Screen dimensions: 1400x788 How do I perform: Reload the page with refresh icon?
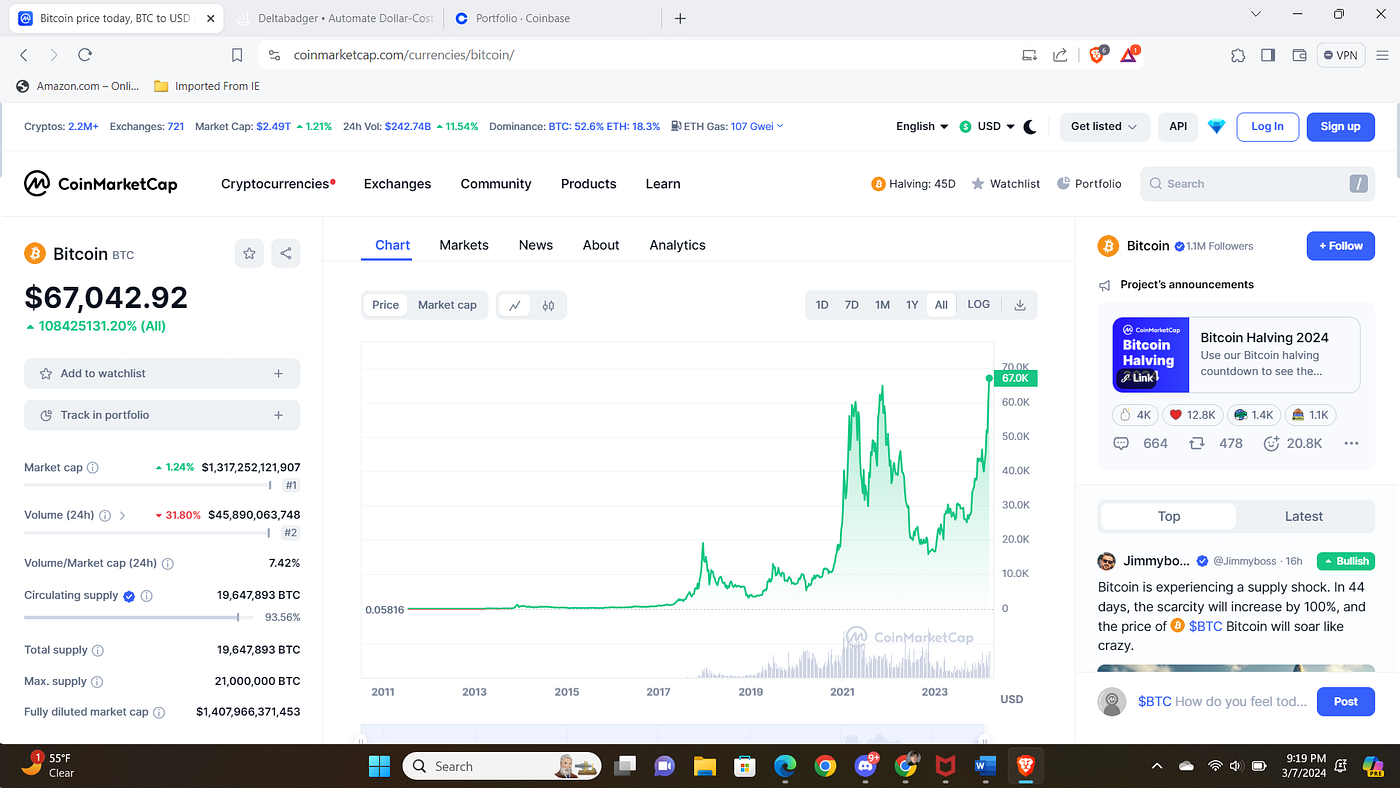85,55
